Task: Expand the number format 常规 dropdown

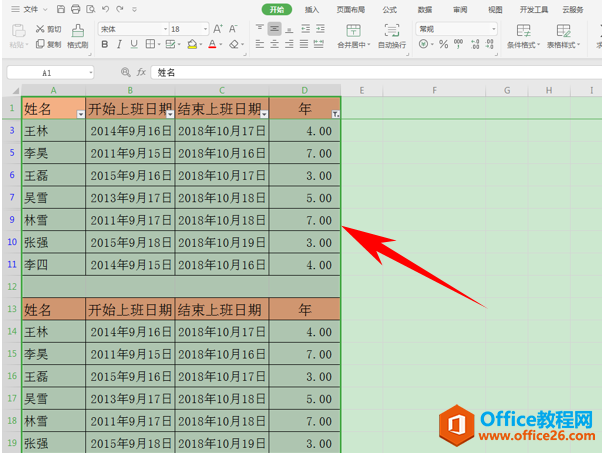Action: (x=493, y=29)
